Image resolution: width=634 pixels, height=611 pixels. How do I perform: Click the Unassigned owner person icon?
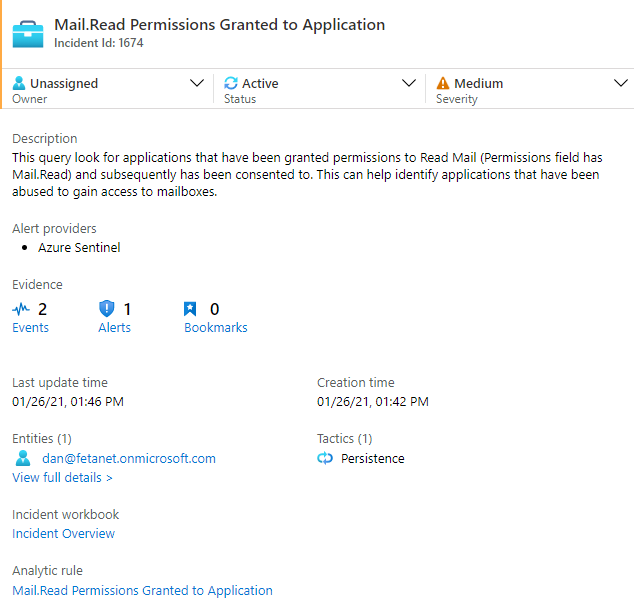(19, 83)
